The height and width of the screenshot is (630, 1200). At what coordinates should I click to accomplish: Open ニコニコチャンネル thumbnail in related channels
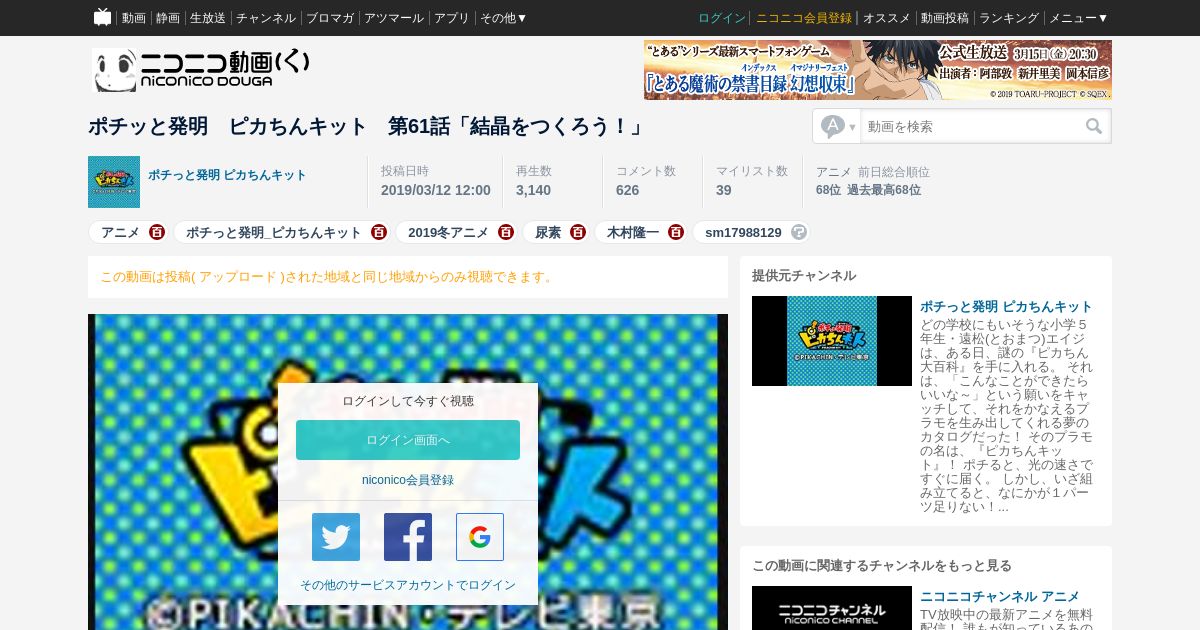[832, 608]
